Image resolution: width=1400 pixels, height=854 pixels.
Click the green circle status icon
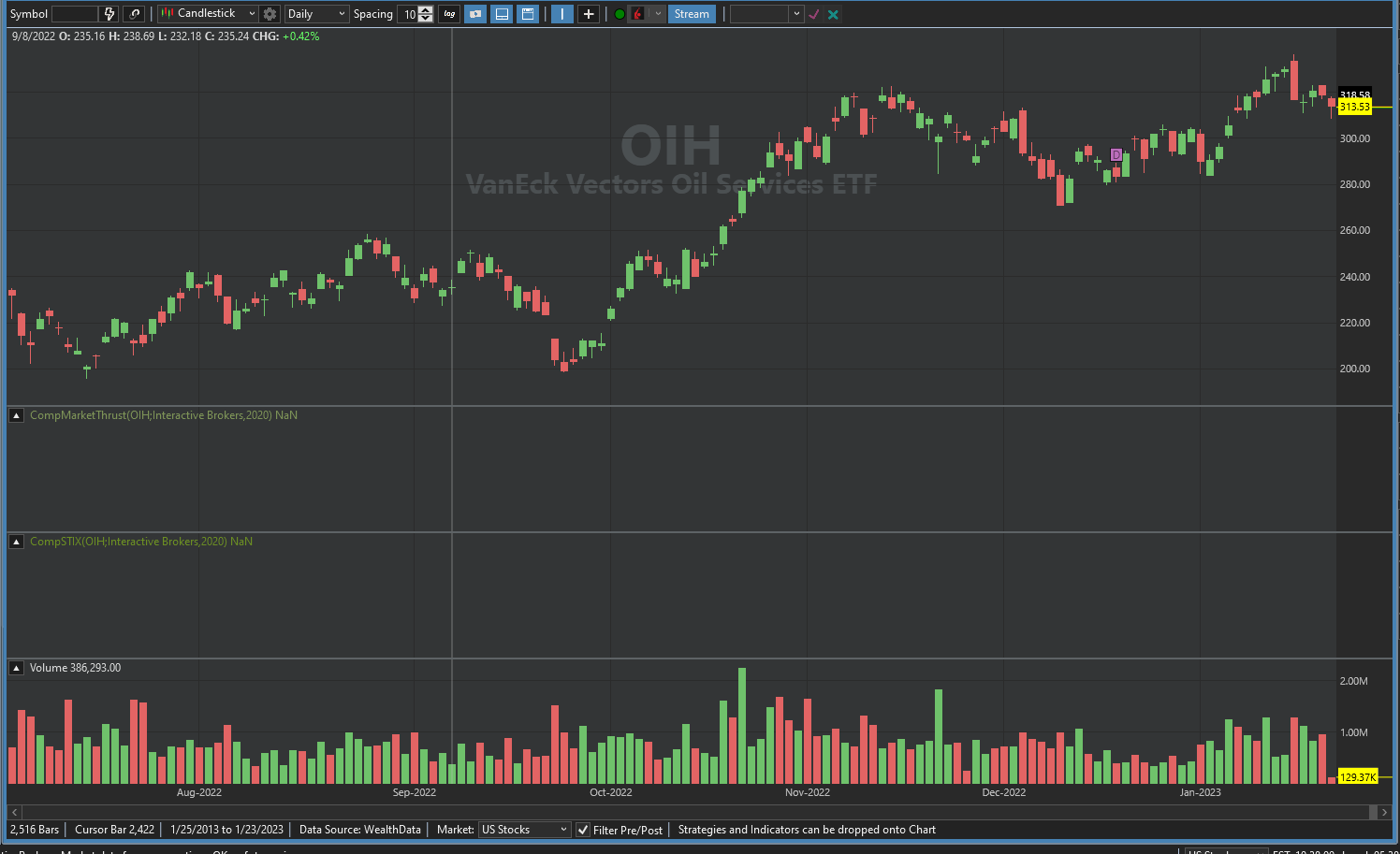click(620, 14)
